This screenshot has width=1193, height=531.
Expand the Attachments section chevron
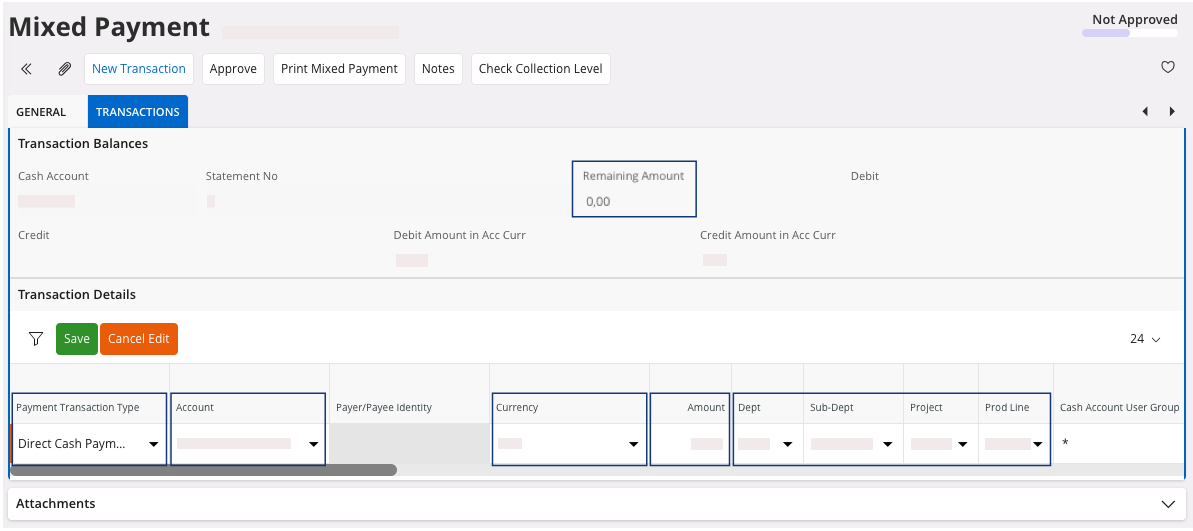pyautogui.click(x=1166, y=504)
